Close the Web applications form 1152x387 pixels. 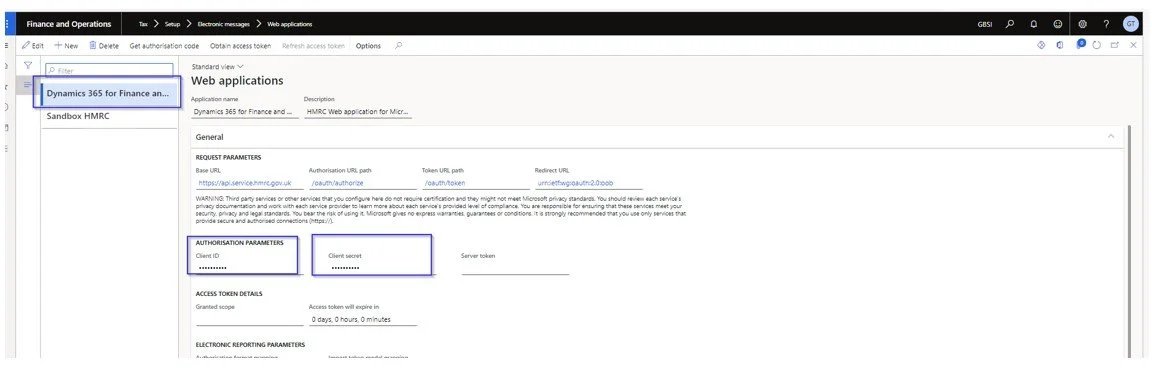tap(1133, 46)
